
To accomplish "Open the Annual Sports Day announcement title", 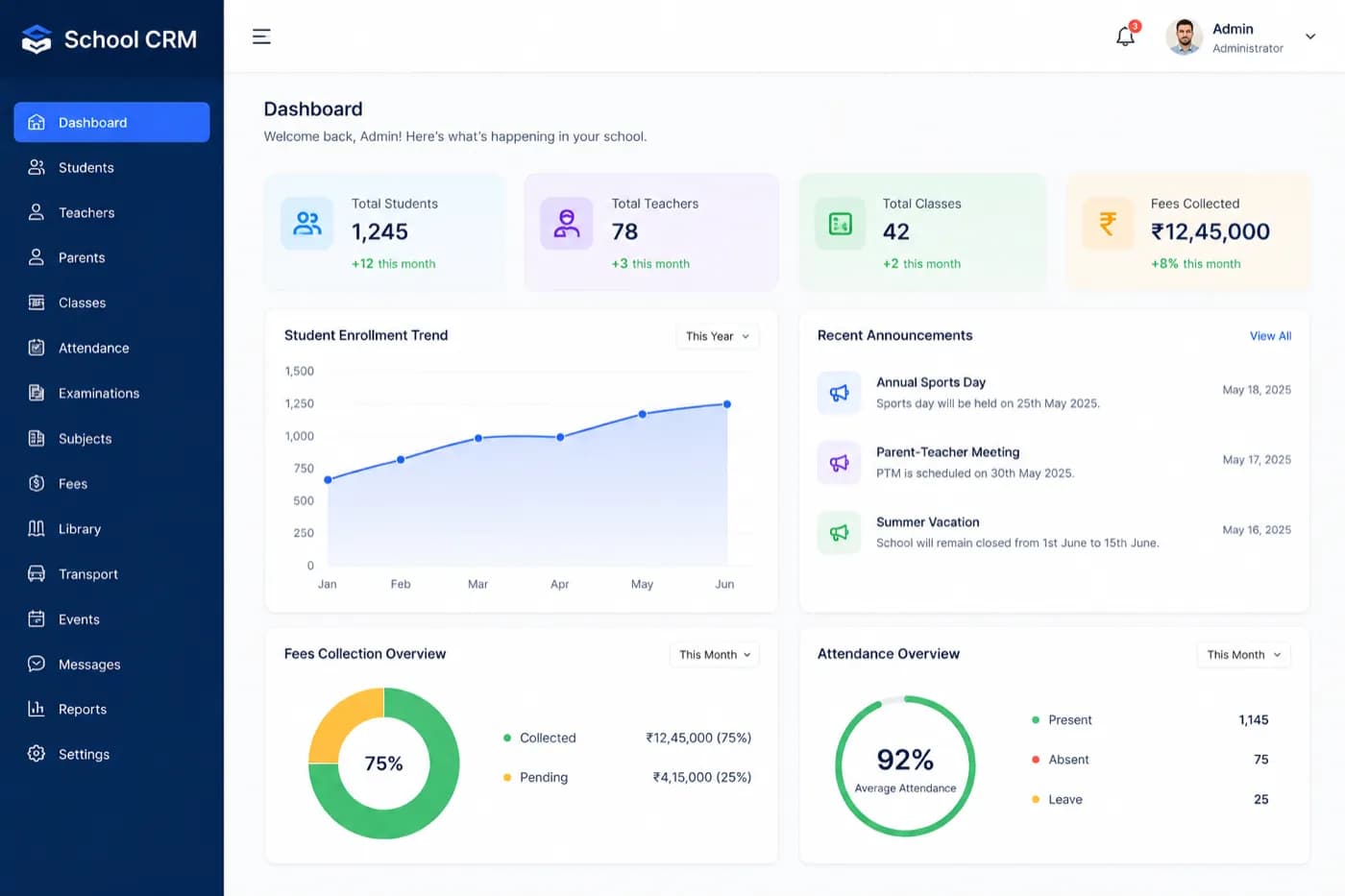I will [931, 382].
